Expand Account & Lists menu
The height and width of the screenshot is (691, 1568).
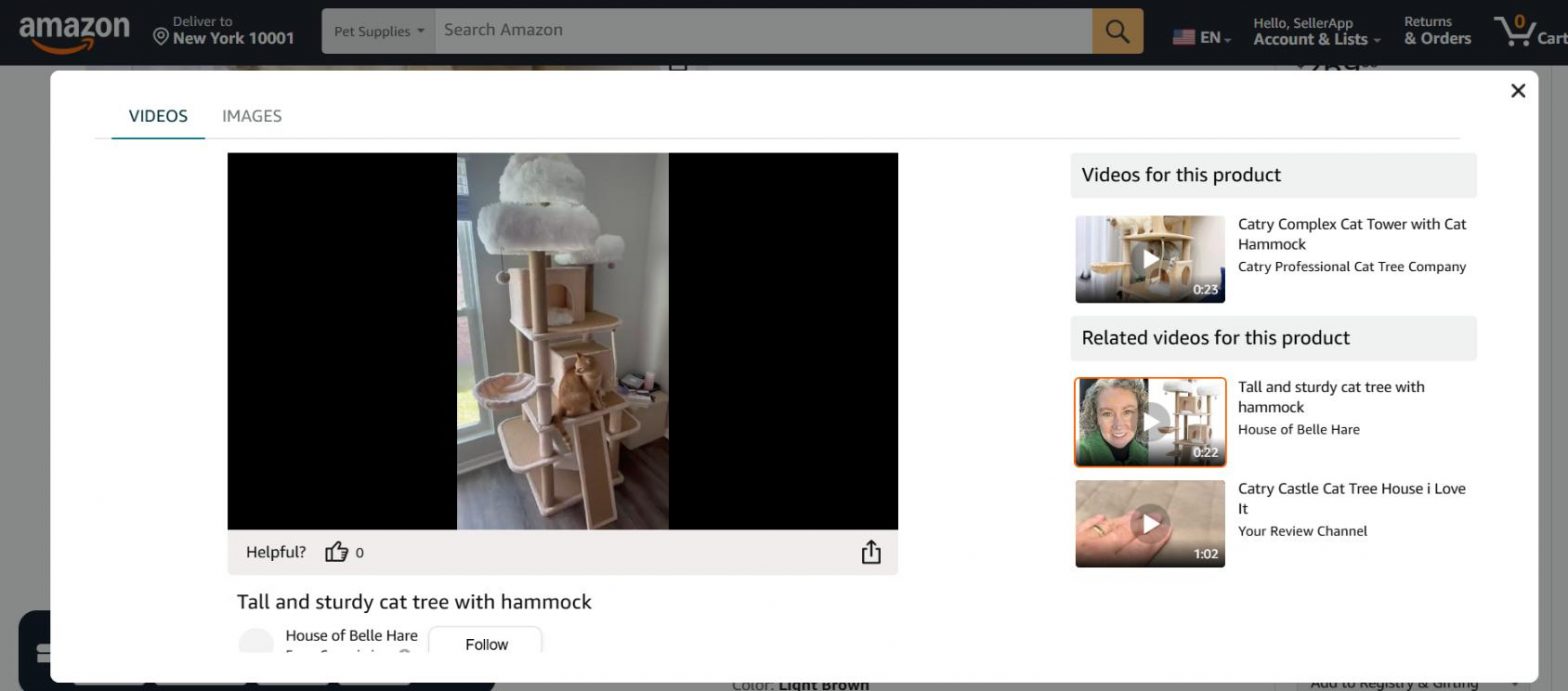[1316, 31]
